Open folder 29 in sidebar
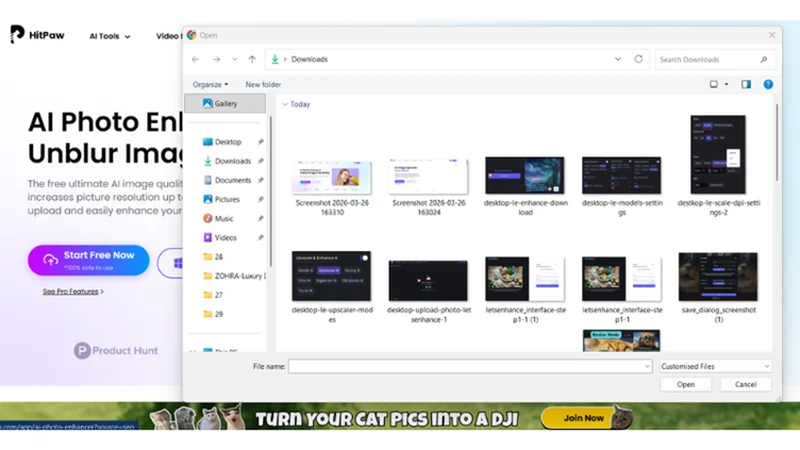Image resolution: width=800 pixels, height=450 pixels. pos(213,314)
